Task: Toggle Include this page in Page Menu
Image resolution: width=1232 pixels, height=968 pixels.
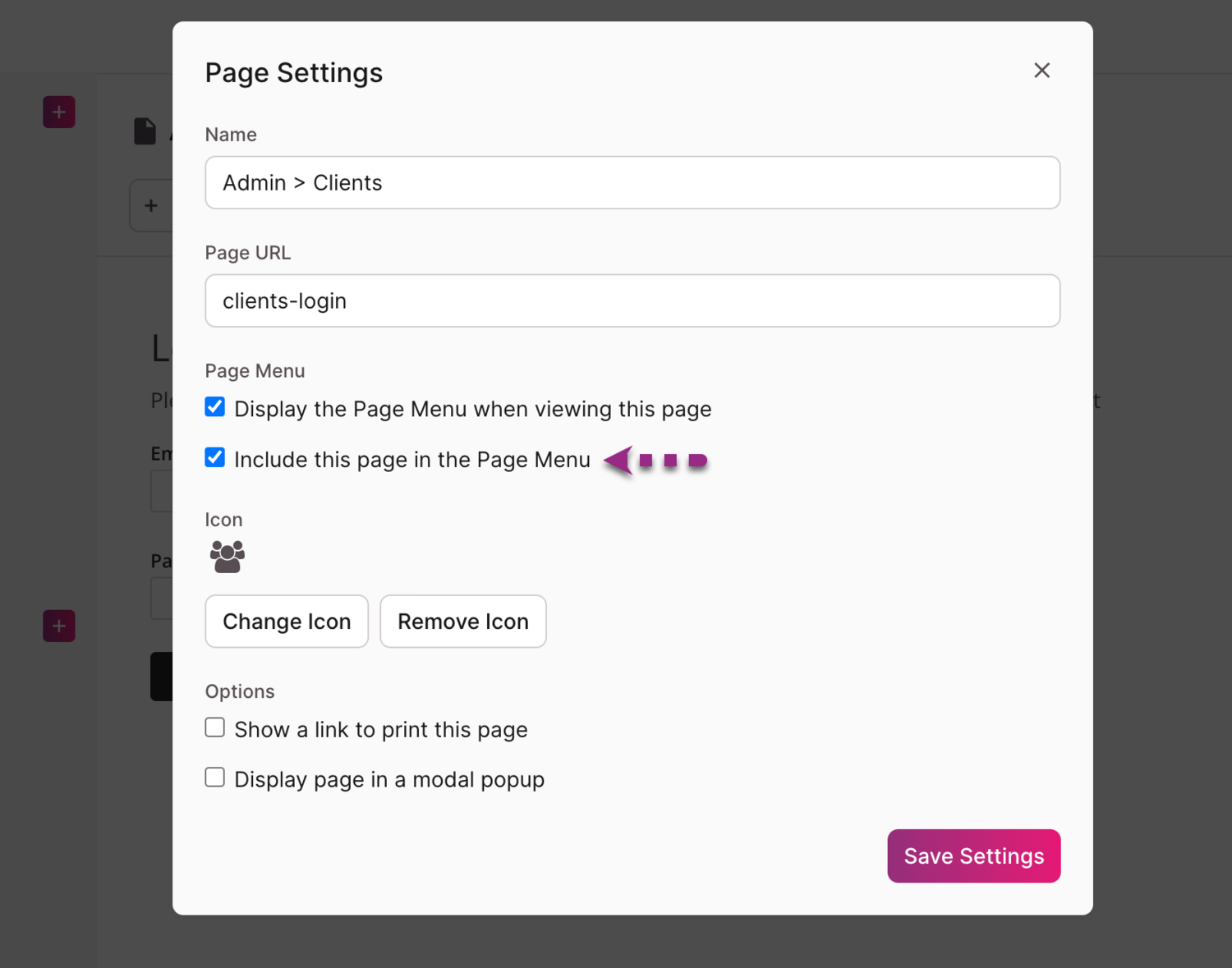Action: pyautogui.click(x=215, y=458)
